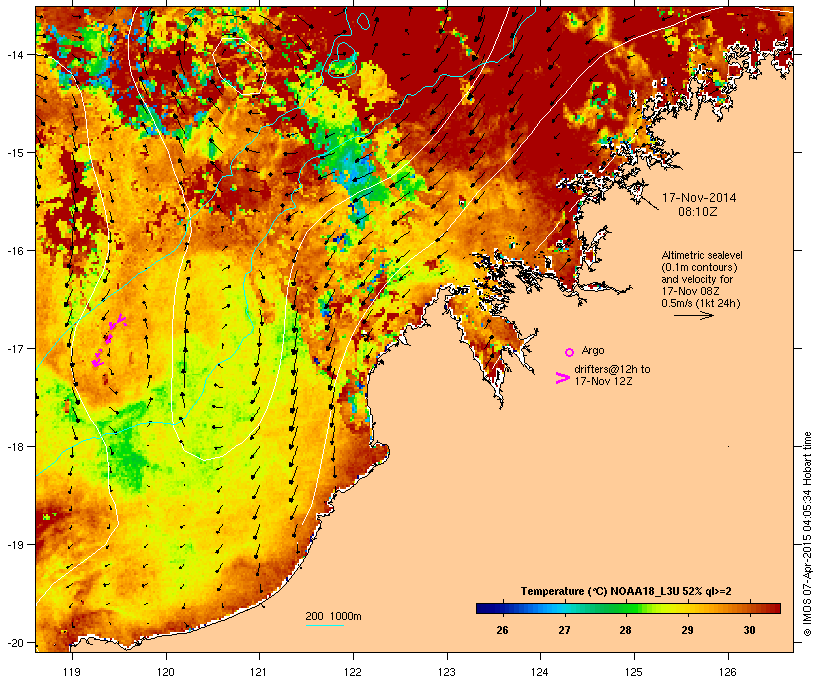The width and height of the screenshot is (820, 680).
Task: Click the vertical IMOS copyright timestamp text
Action: (x=807, y=534)
